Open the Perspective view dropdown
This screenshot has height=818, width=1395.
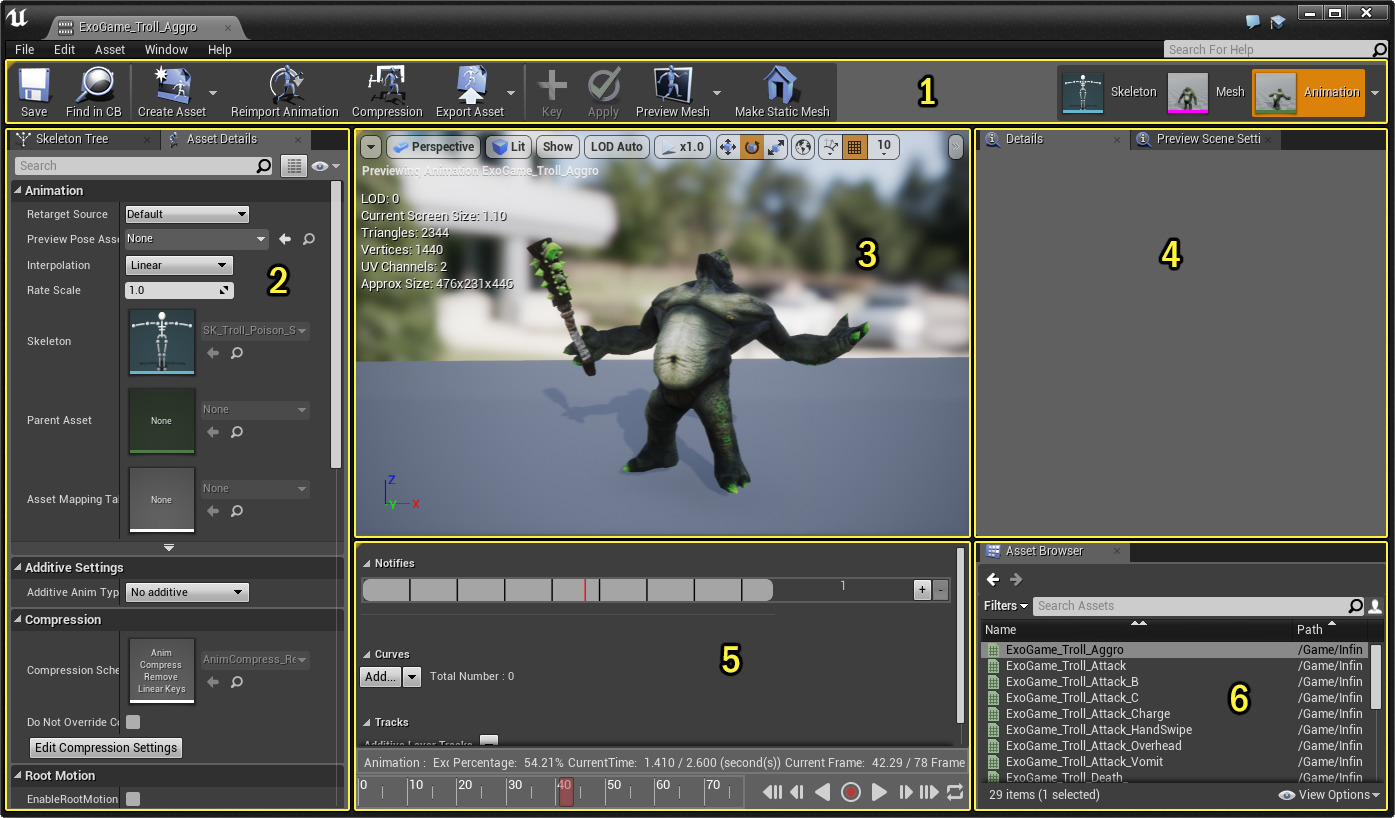coord(433,147)
